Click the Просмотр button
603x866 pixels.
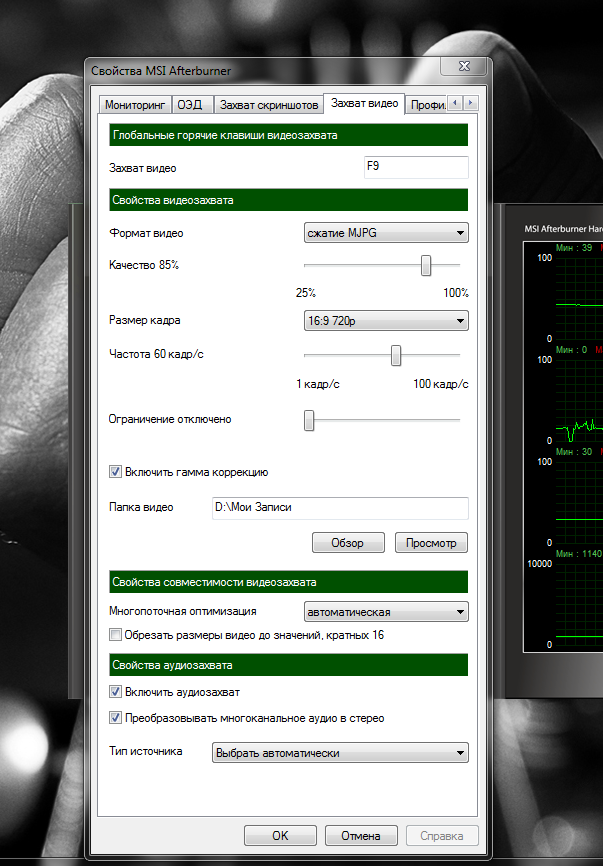(431, 542)
